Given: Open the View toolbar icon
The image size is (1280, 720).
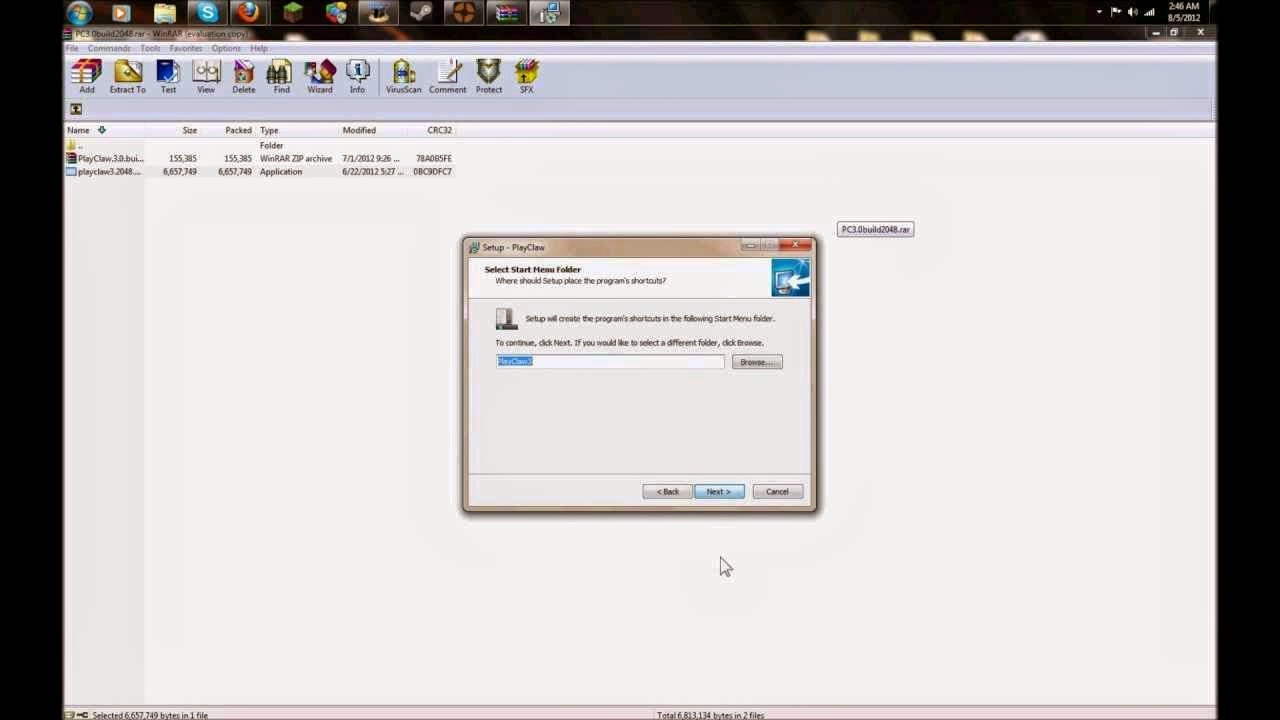Looking at the screenshot, I should pyautogui.click(x=206, y=77).
